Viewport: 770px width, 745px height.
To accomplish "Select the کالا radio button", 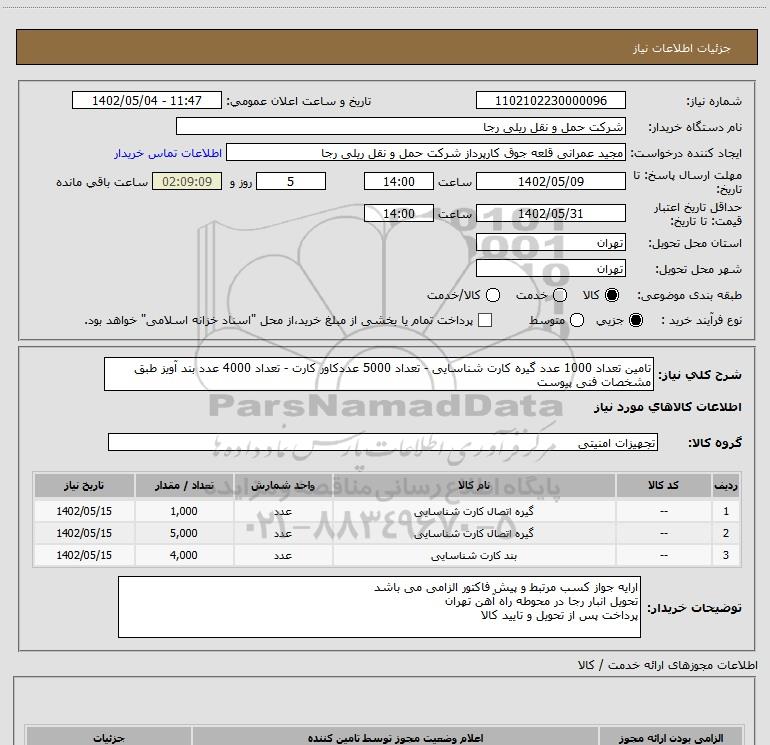I will click(x=612, y=295).
